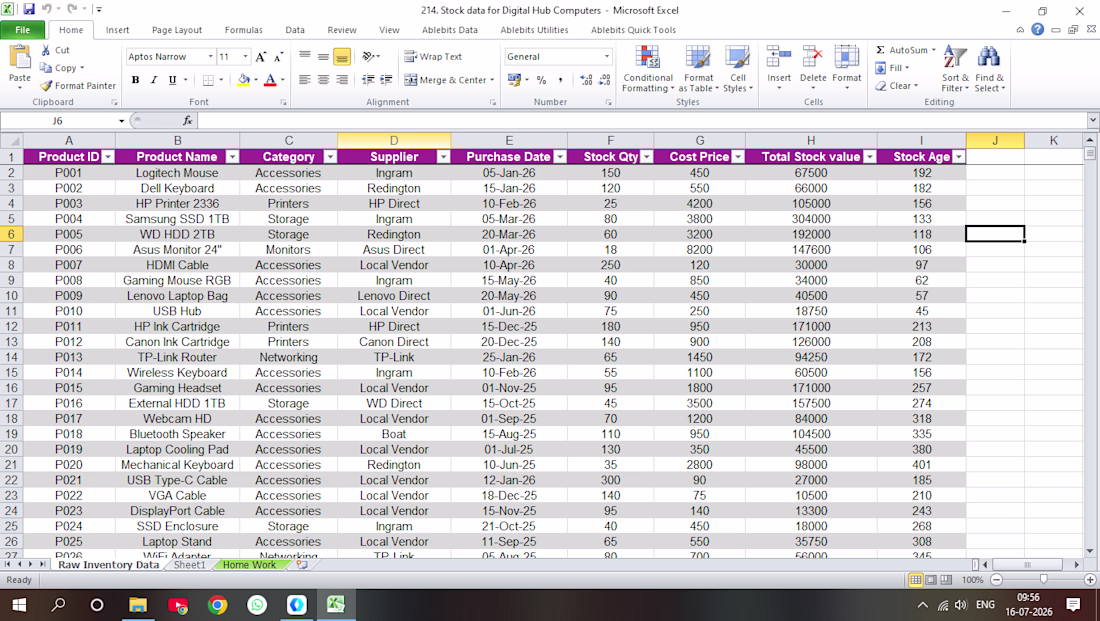The height and width of the screenshot is (621, 1100).
Task: Open the Purchase Date filter dropdown
Action: [560, 157]
